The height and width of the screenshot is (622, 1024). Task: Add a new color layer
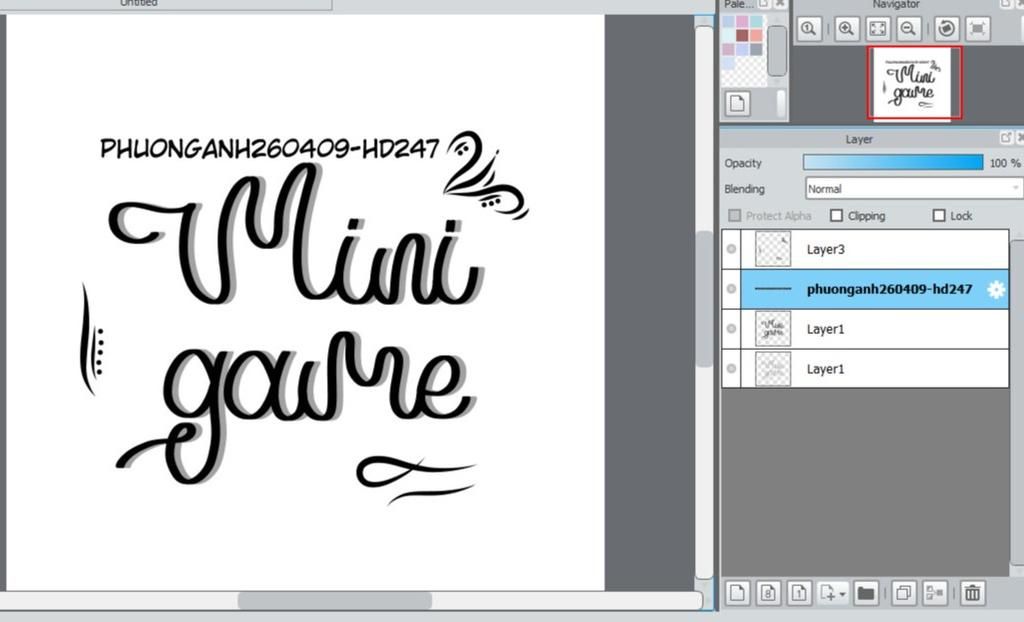coord(737,593)
